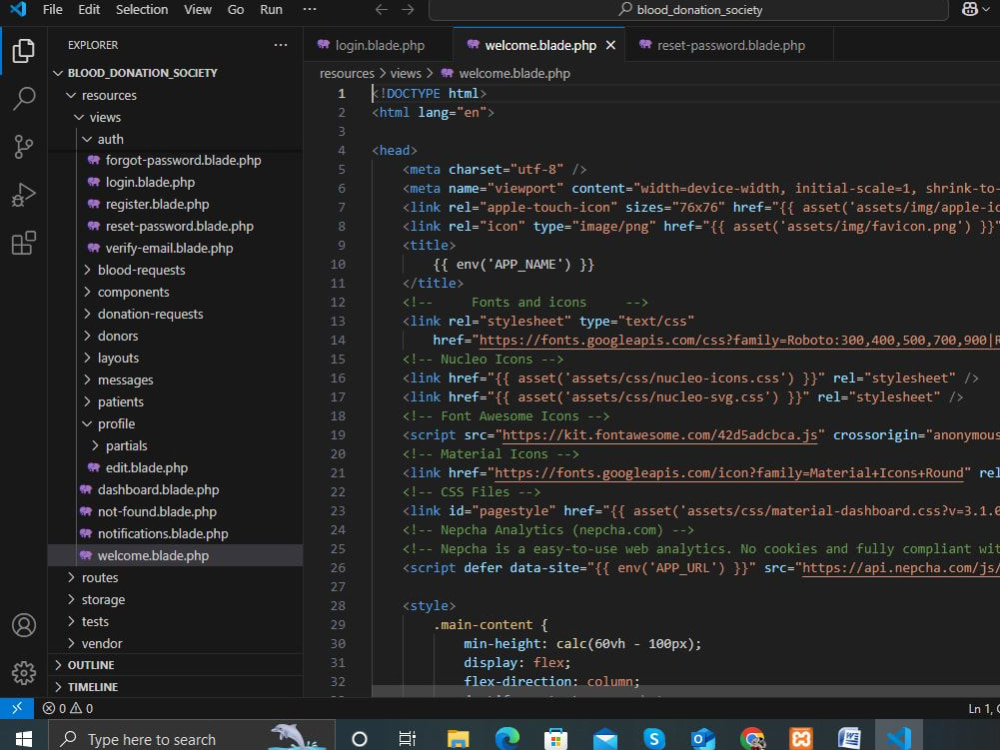This screenshot has width=1000, height=750.
Task: Click the Windows 'Type here to search' box
Action: tap(192, 739)
